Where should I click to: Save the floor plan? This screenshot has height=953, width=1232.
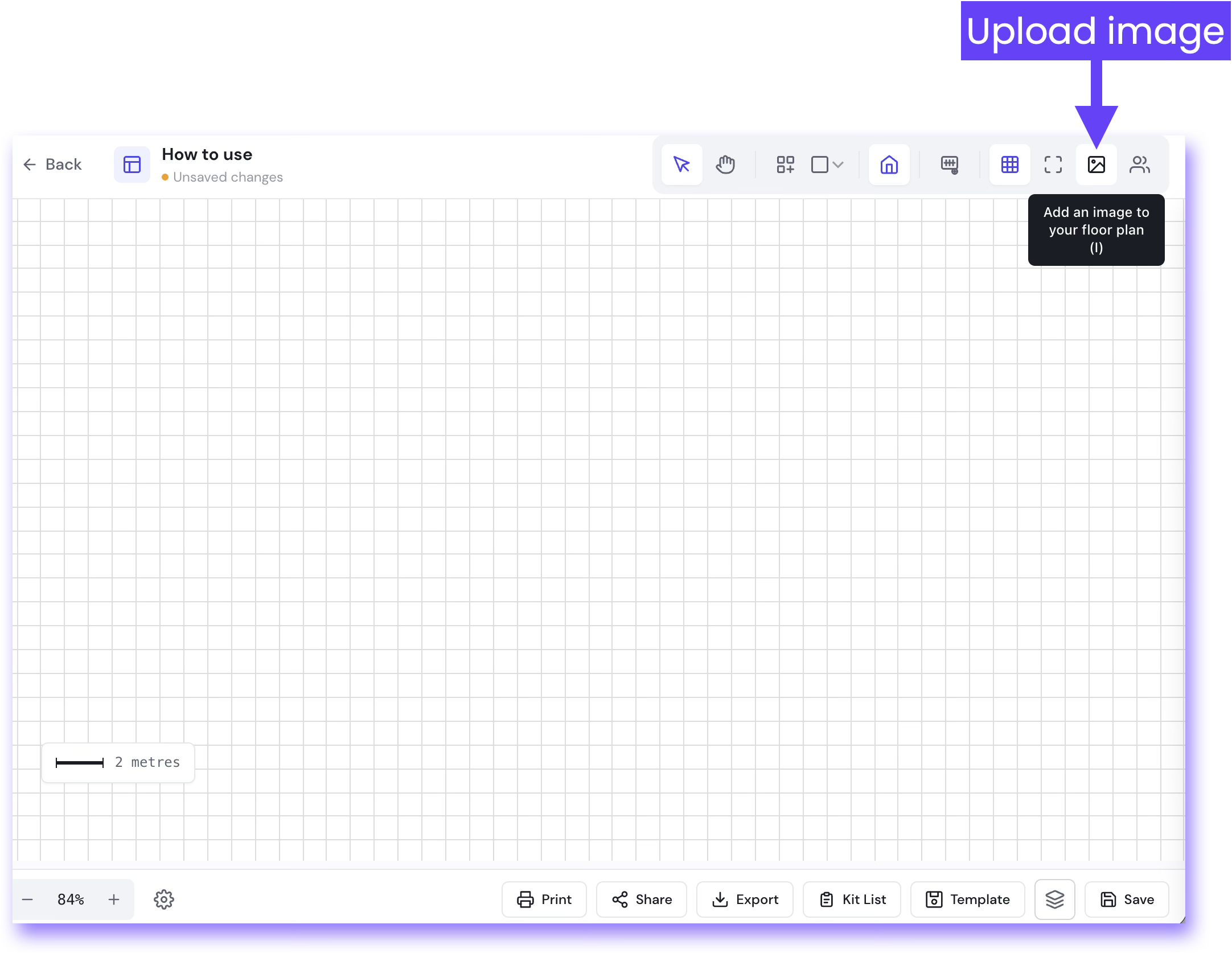1127,899
